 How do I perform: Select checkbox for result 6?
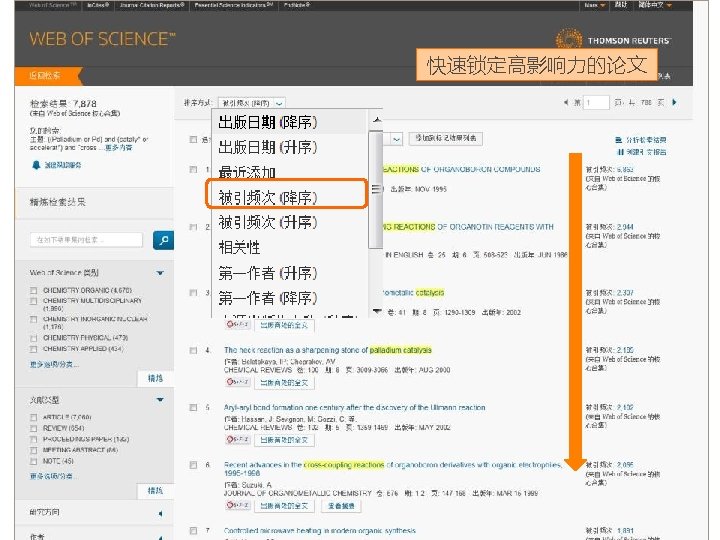(x=193, y=465)
